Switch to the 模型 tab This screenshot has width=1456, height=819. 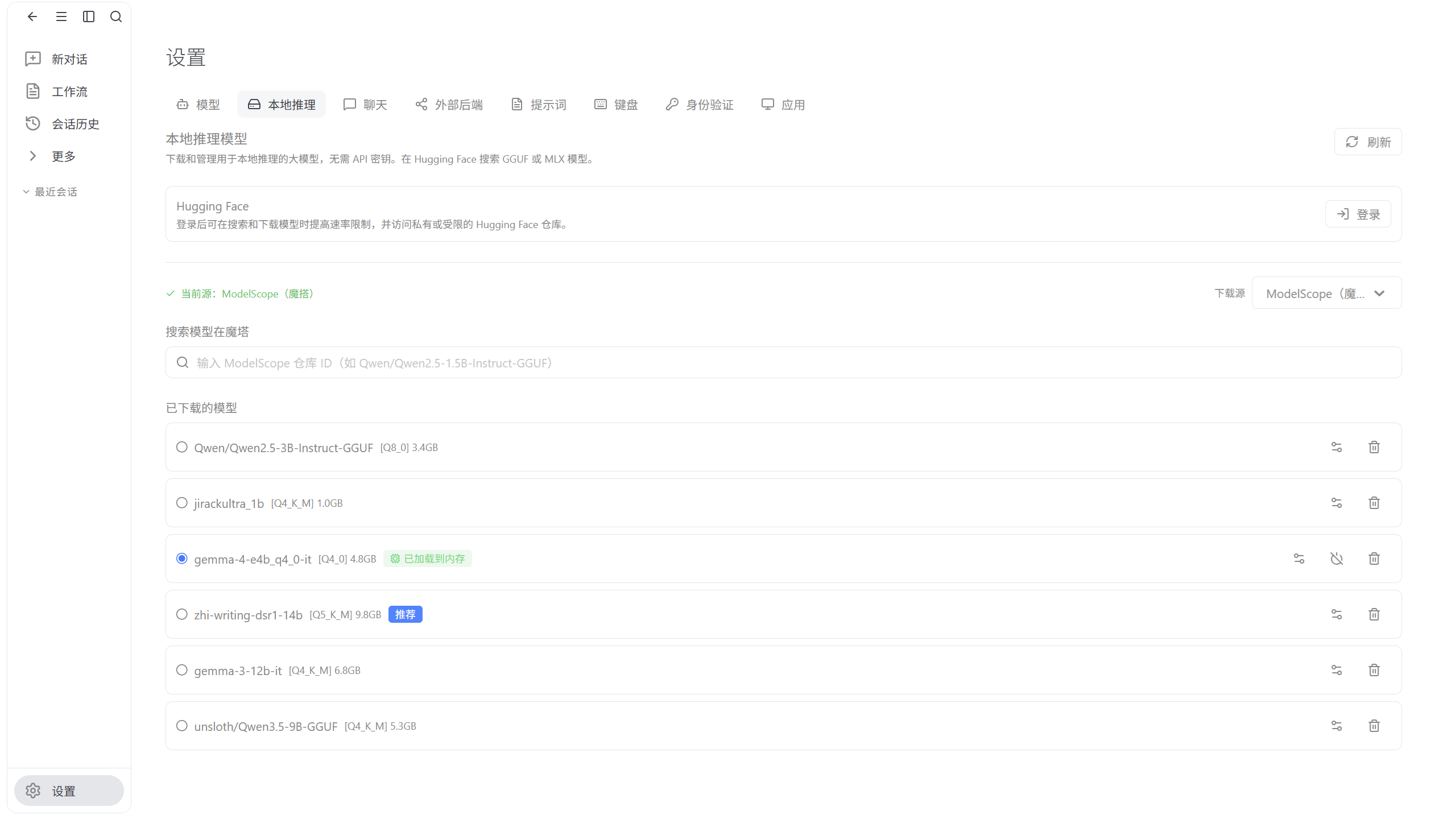(198, 105)
